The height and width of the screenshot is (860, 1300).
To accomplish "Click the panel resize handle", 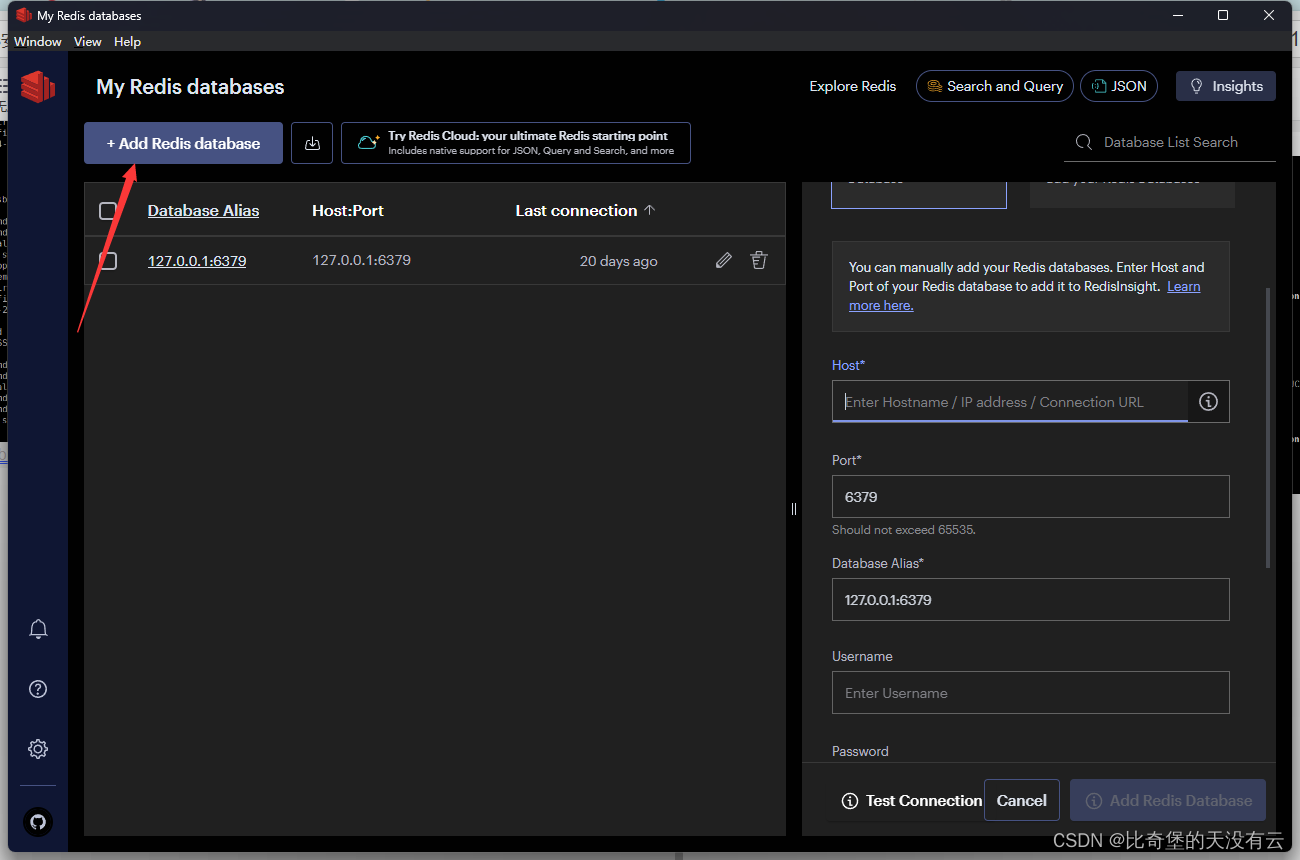I will coord(794,509).
